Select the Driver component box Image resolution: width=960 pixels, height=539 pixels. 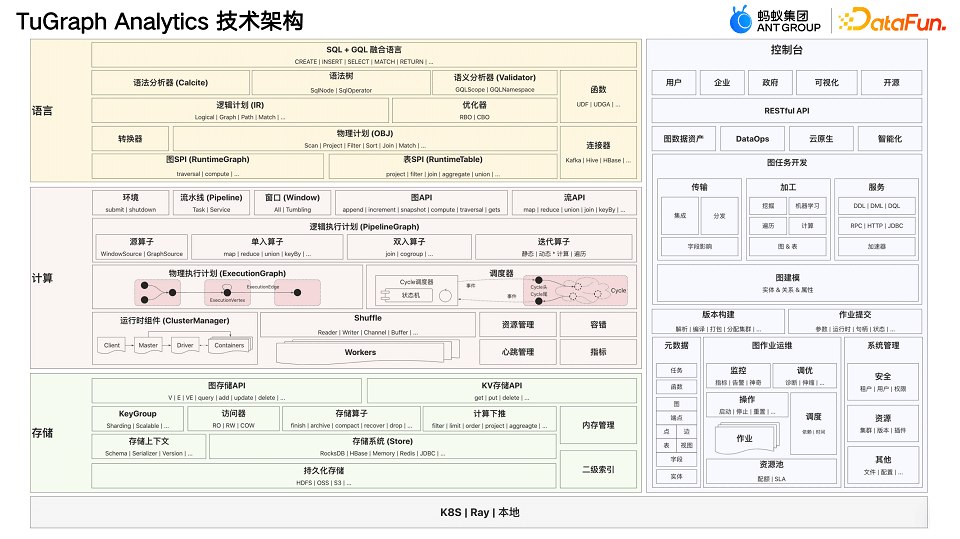185,345
